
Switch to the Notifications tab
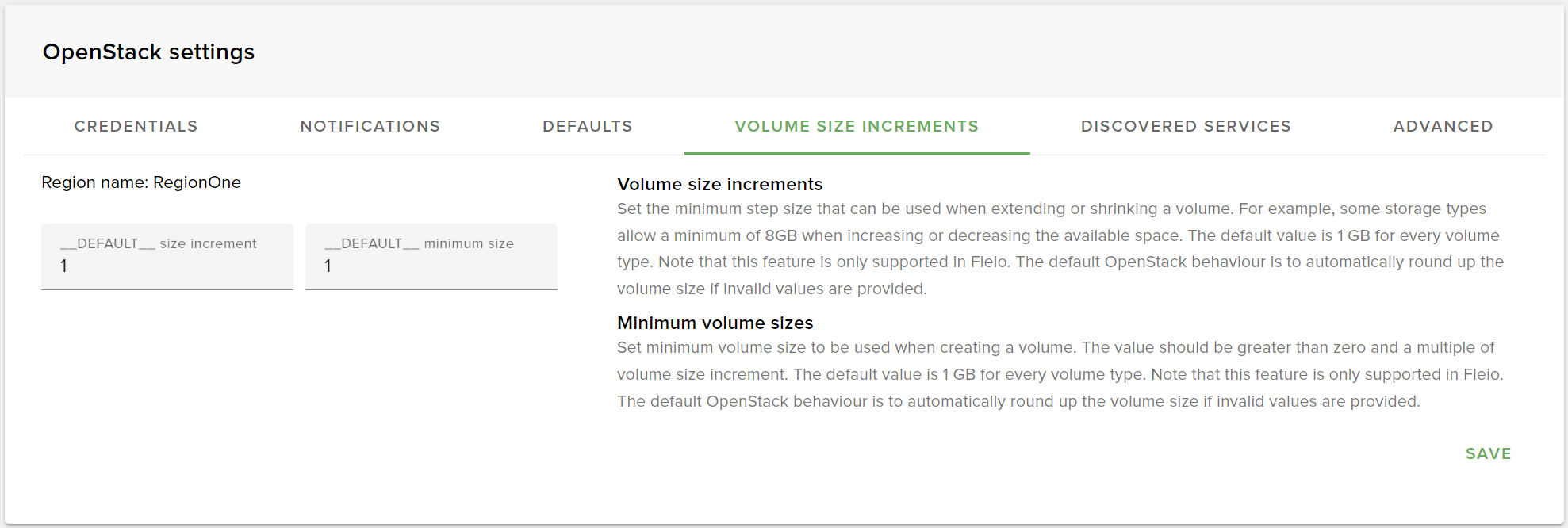(x=370, y=126)
